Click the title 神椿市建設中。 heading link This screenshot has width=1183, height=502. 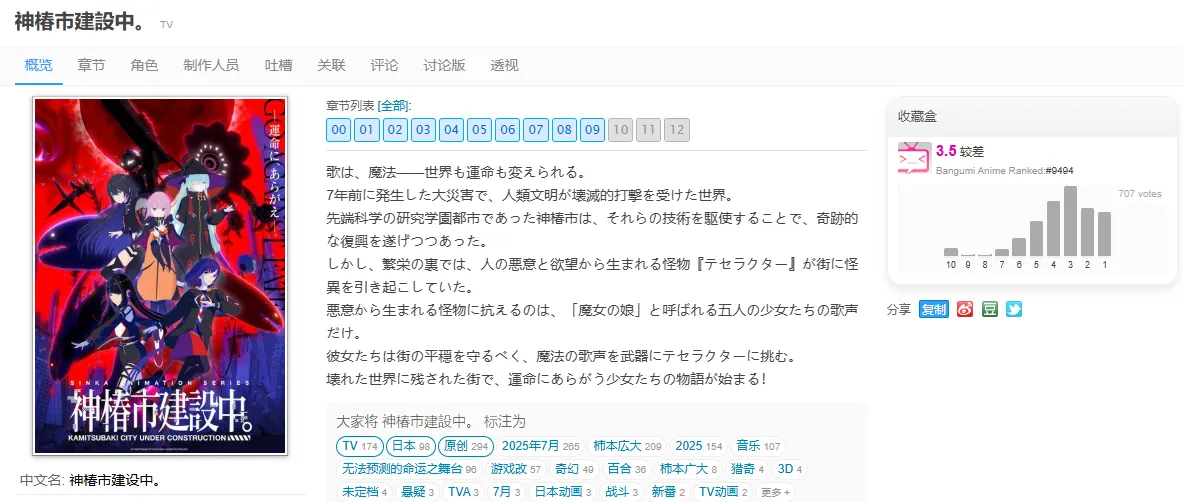click(80, 21)
